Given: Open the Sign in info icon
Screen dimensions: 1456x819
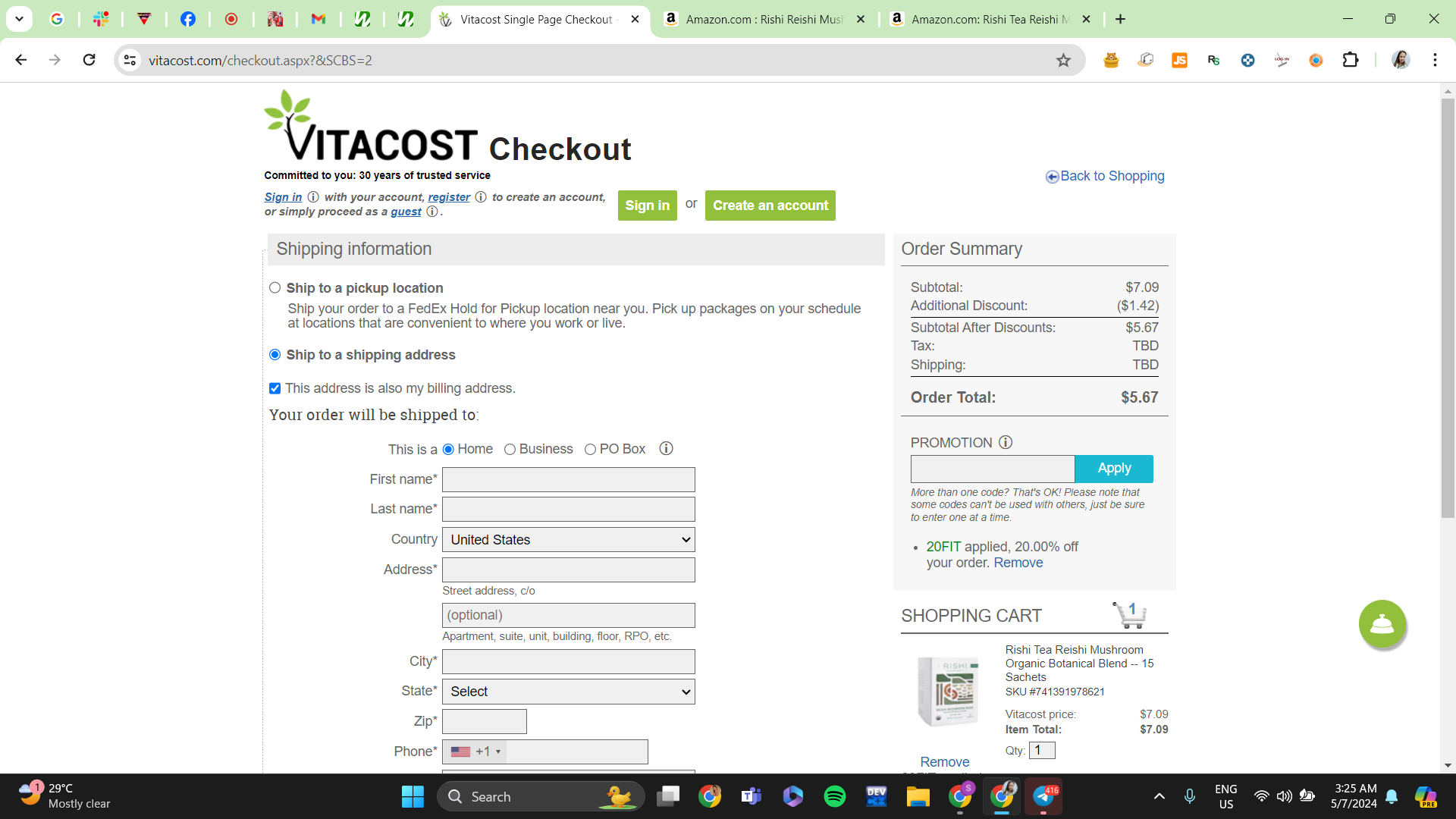Looking at the screenshot, I should [313, 197].
